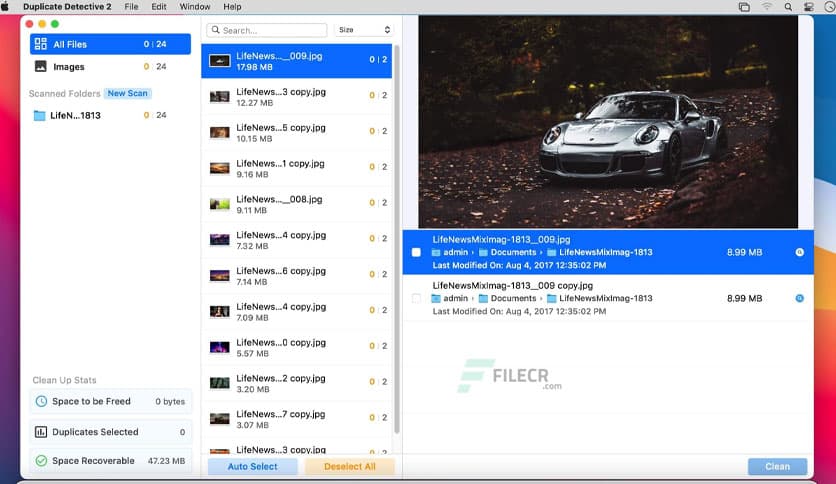Image resolution: width=836 pixels, height=484 pixels.
Task: Open the Apple menu
Action: 5,6
